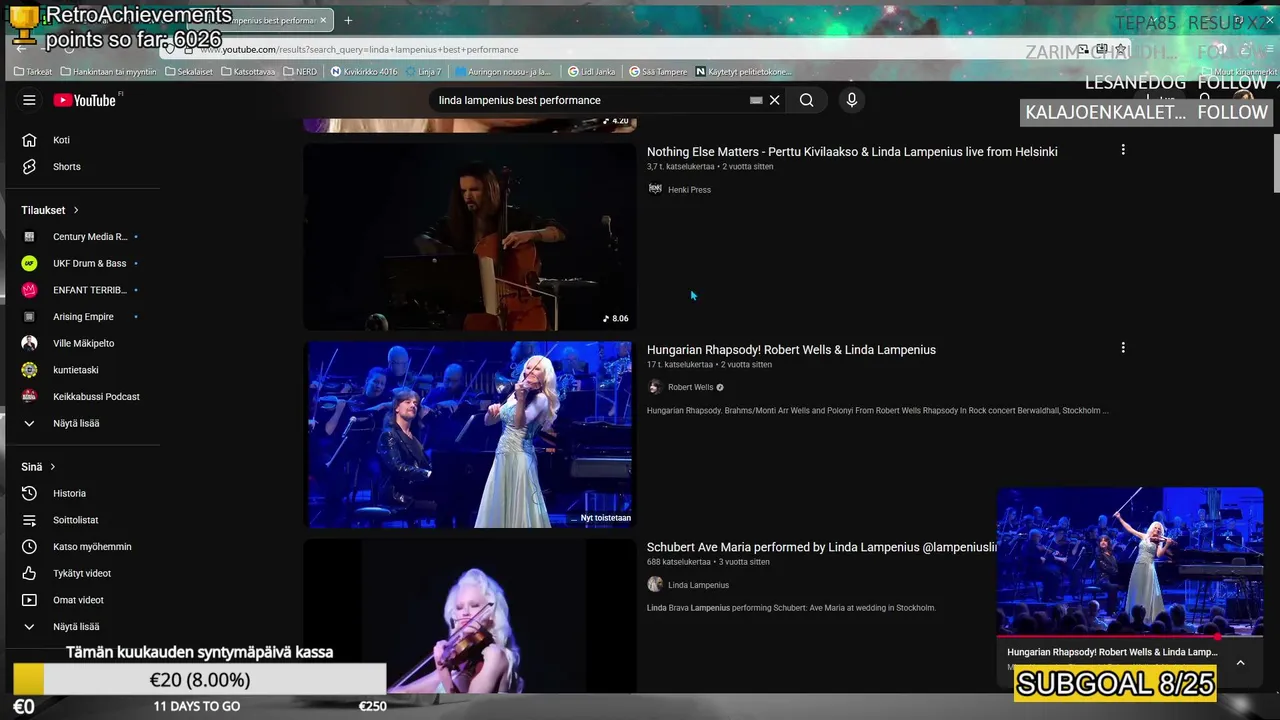Open Sää Tampere bookmark

658,72
